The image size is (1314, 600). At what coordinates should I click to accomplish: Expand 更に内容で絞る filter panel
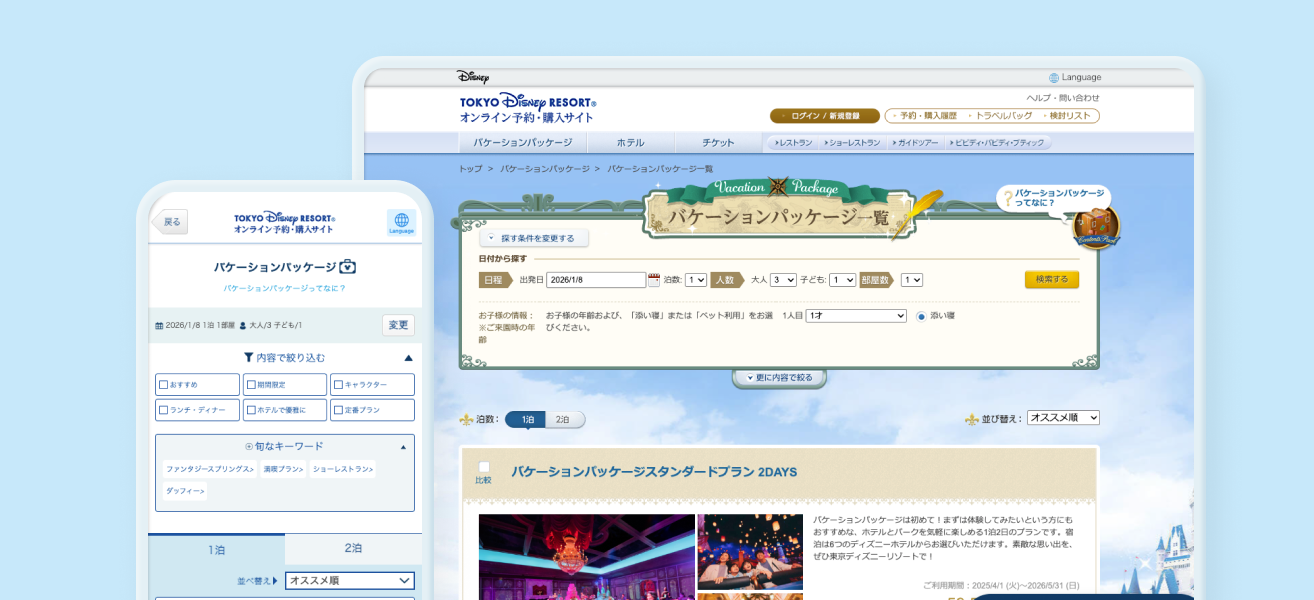[x=779, y=378]
